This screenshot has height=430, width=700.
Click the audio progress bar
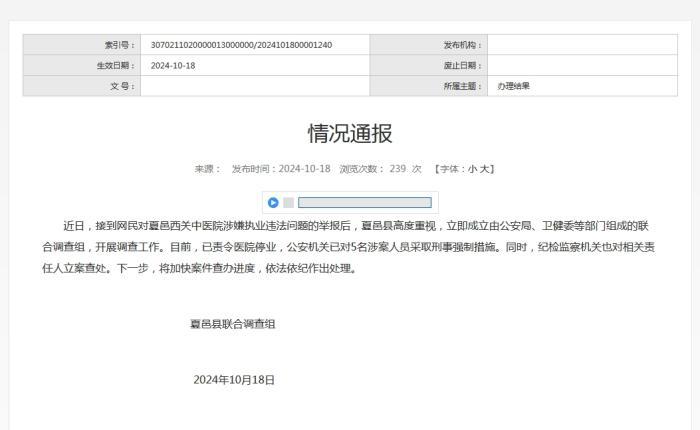point(364,203)
